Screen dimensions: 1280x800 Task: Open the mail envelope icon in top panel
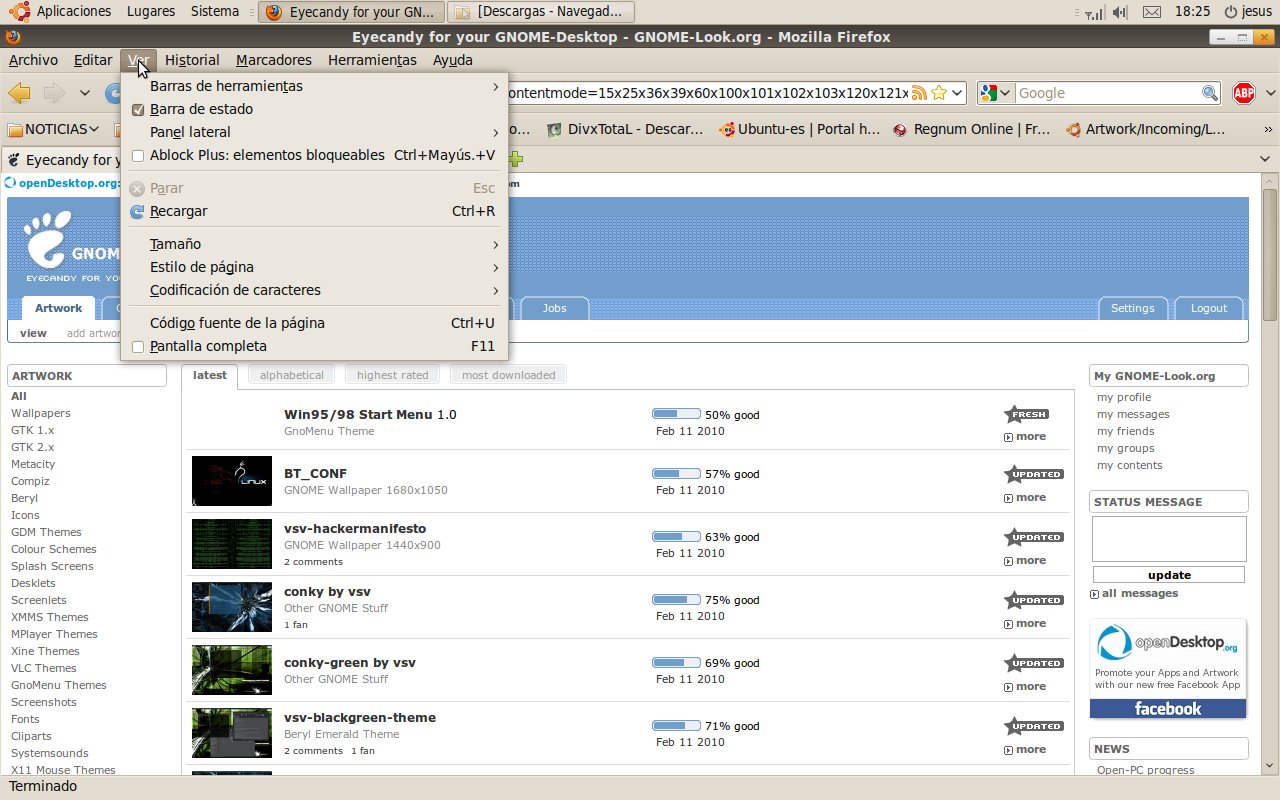[x=1152, y=12]
